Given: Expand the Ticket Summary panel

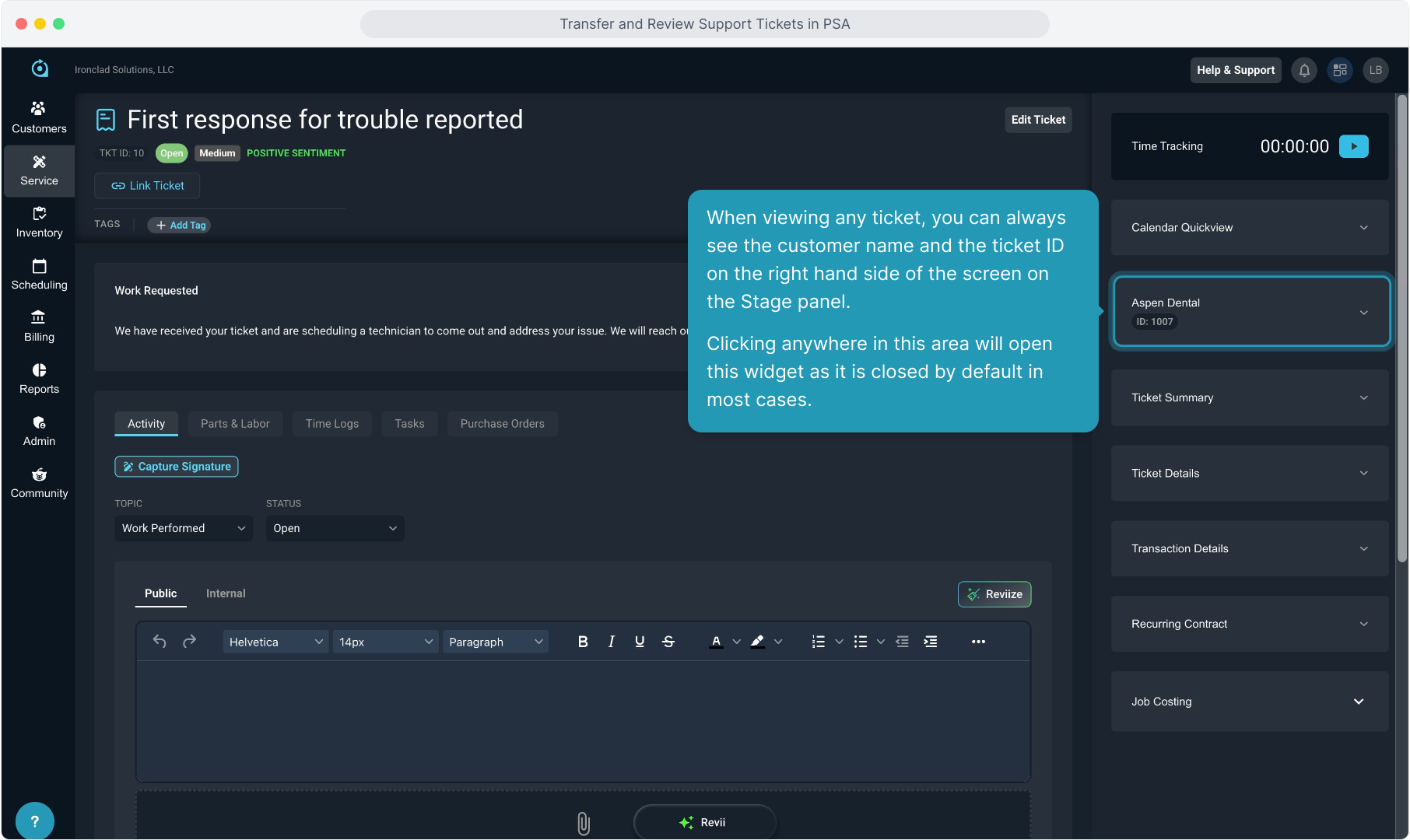Looking at the screenshot, I should [1250, 397].
